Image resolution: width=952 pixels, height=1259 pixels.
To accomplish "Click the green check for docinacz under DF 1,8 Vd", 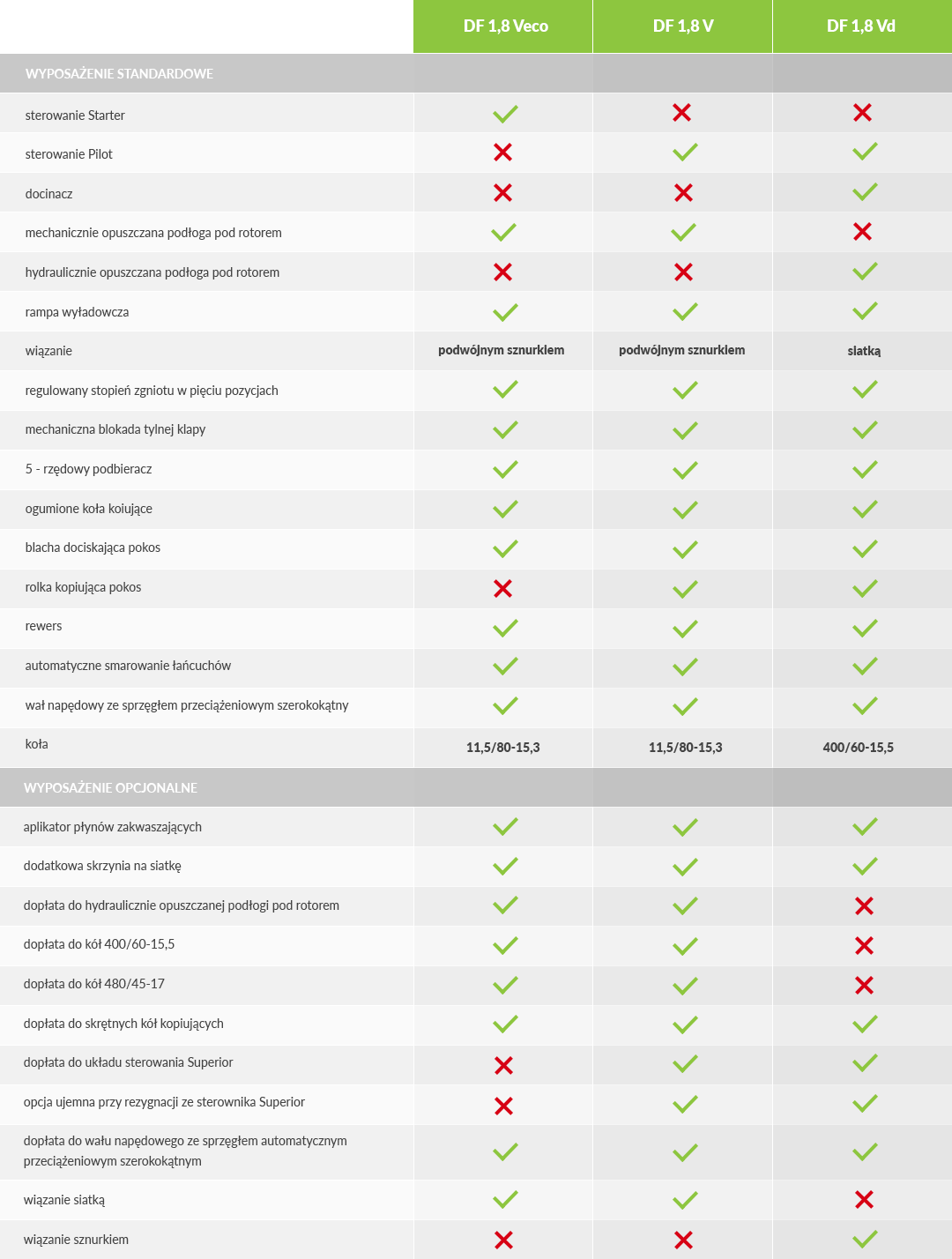I will 865,191.
